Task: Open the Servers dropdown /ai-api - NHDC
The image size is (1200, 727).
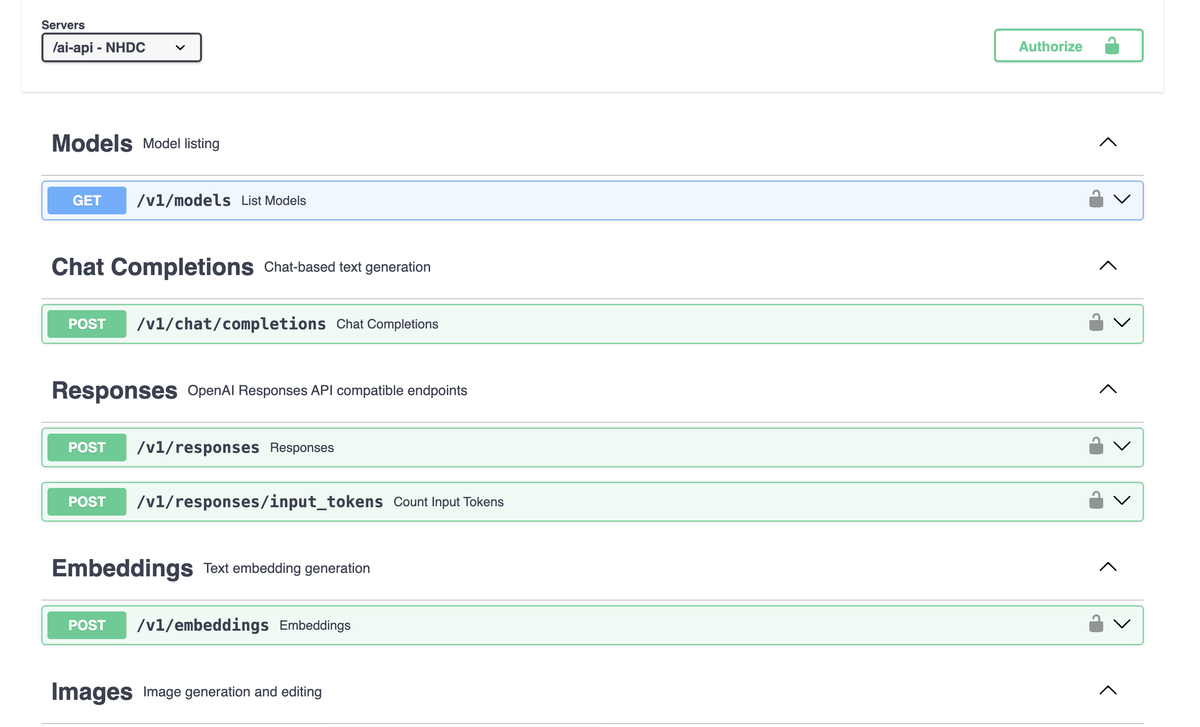Action: [121, 47]
